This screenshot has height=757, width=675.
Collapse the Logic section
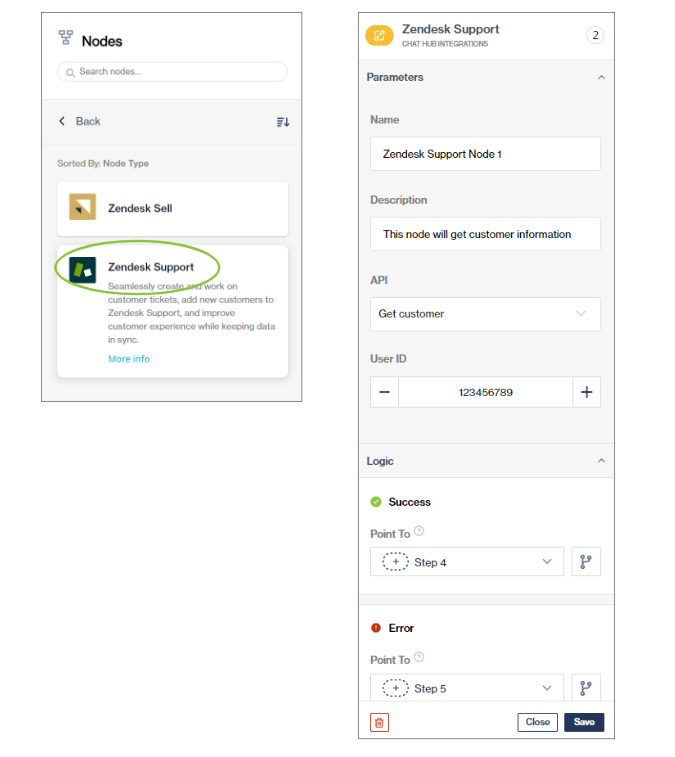[x=601, y=461]
